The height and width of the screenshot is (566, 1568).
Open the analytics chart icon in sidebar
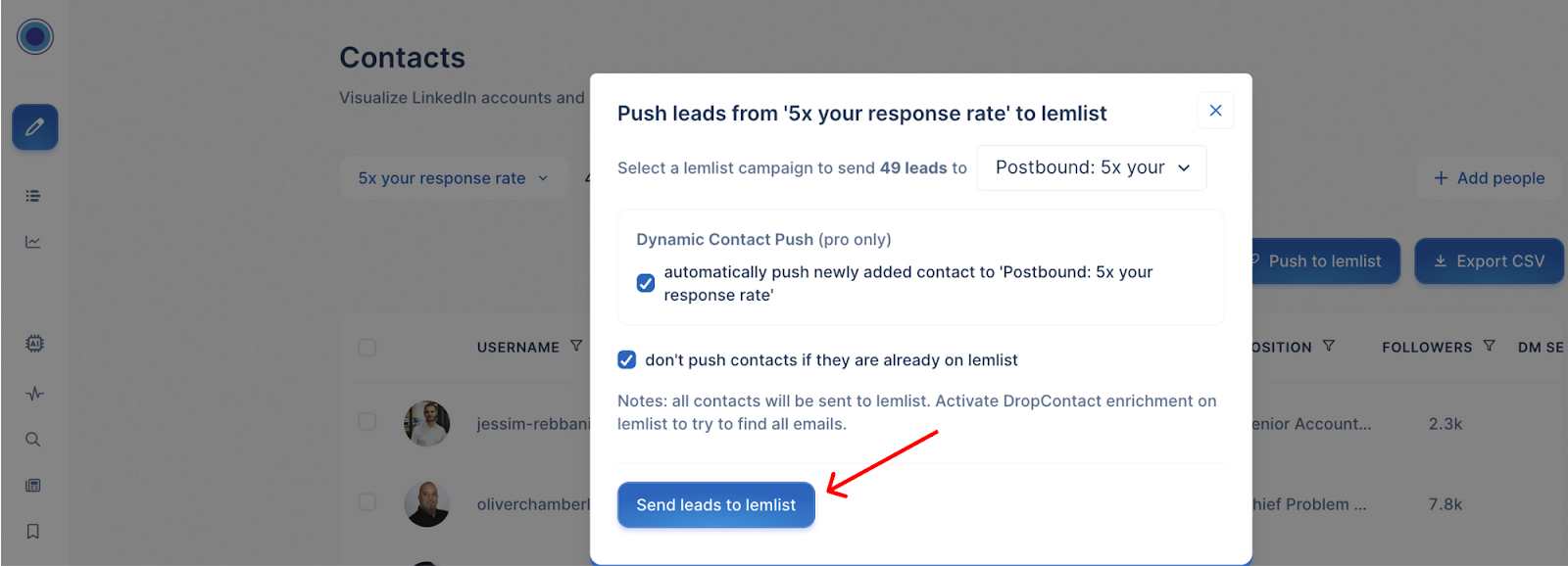[33, 242]
